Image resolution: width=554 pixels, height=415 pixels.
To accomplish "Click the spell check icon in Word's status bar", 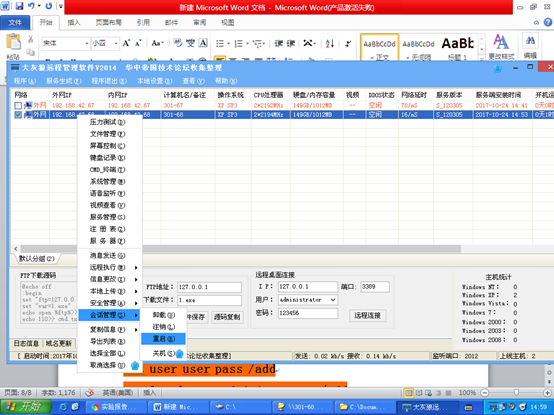I will [x=90, y=392].
